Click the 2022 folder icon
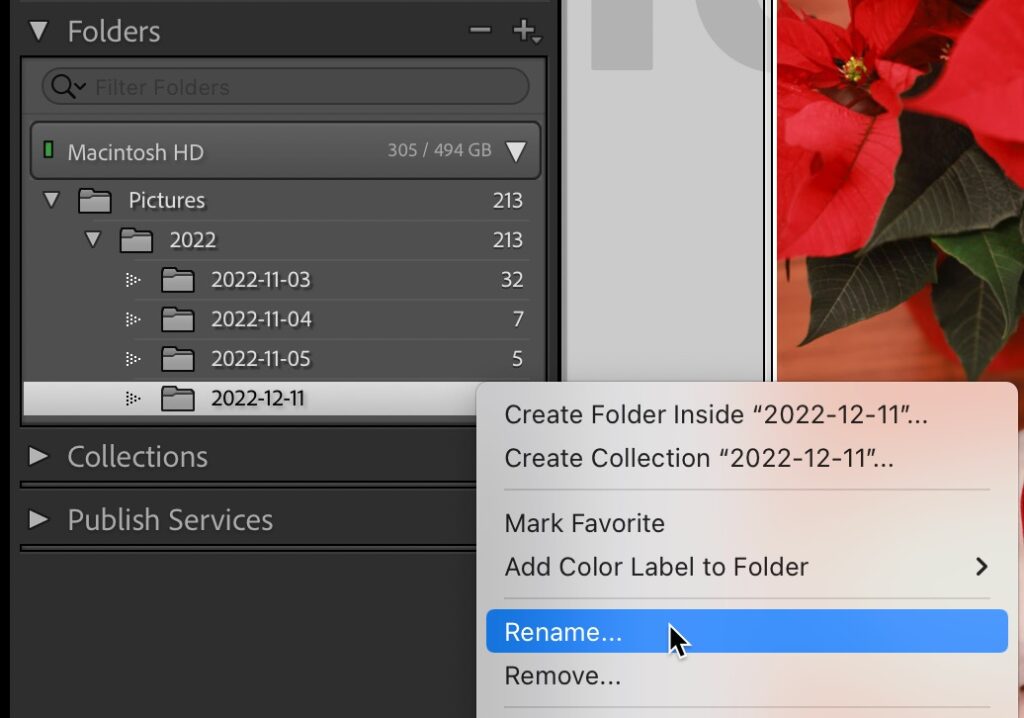The height and width of the screenshot is (718, 1024). (x=136, y=241)
